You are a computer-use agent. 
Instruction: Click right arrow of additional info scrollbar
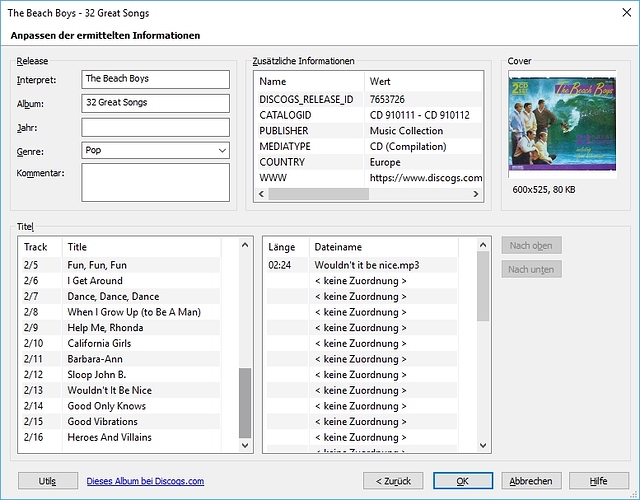(x=476, y=194)
